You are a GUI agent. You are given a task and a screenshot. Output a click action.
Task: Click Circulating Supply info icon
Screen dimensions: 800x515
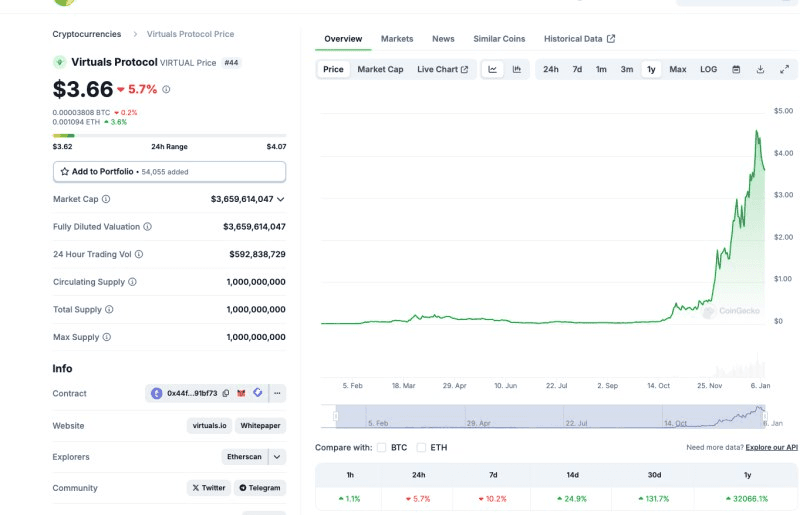pyautogui.click(x=132, y=282)
